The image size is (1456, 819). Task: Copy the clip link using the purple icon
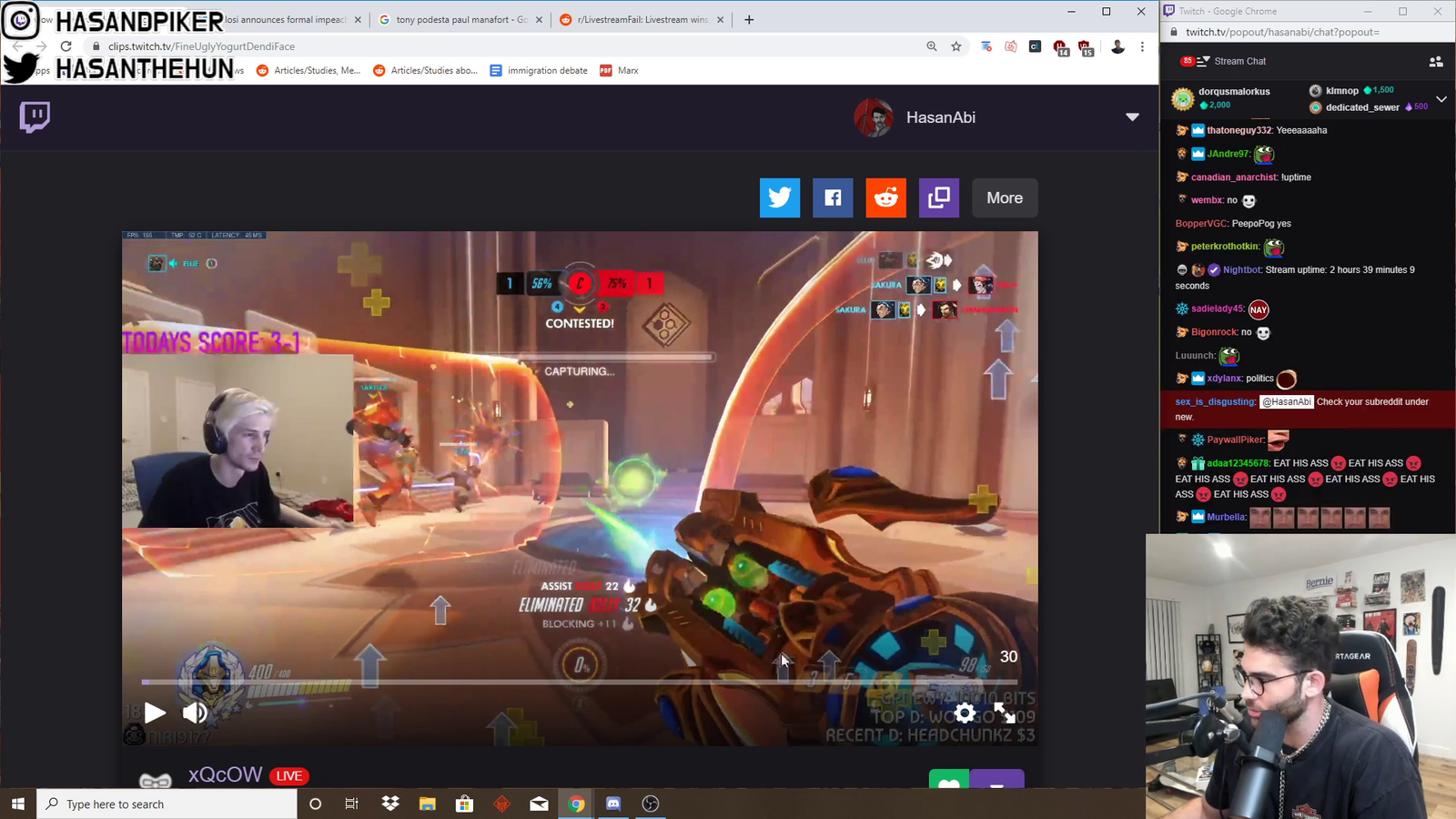click(939, 197)
